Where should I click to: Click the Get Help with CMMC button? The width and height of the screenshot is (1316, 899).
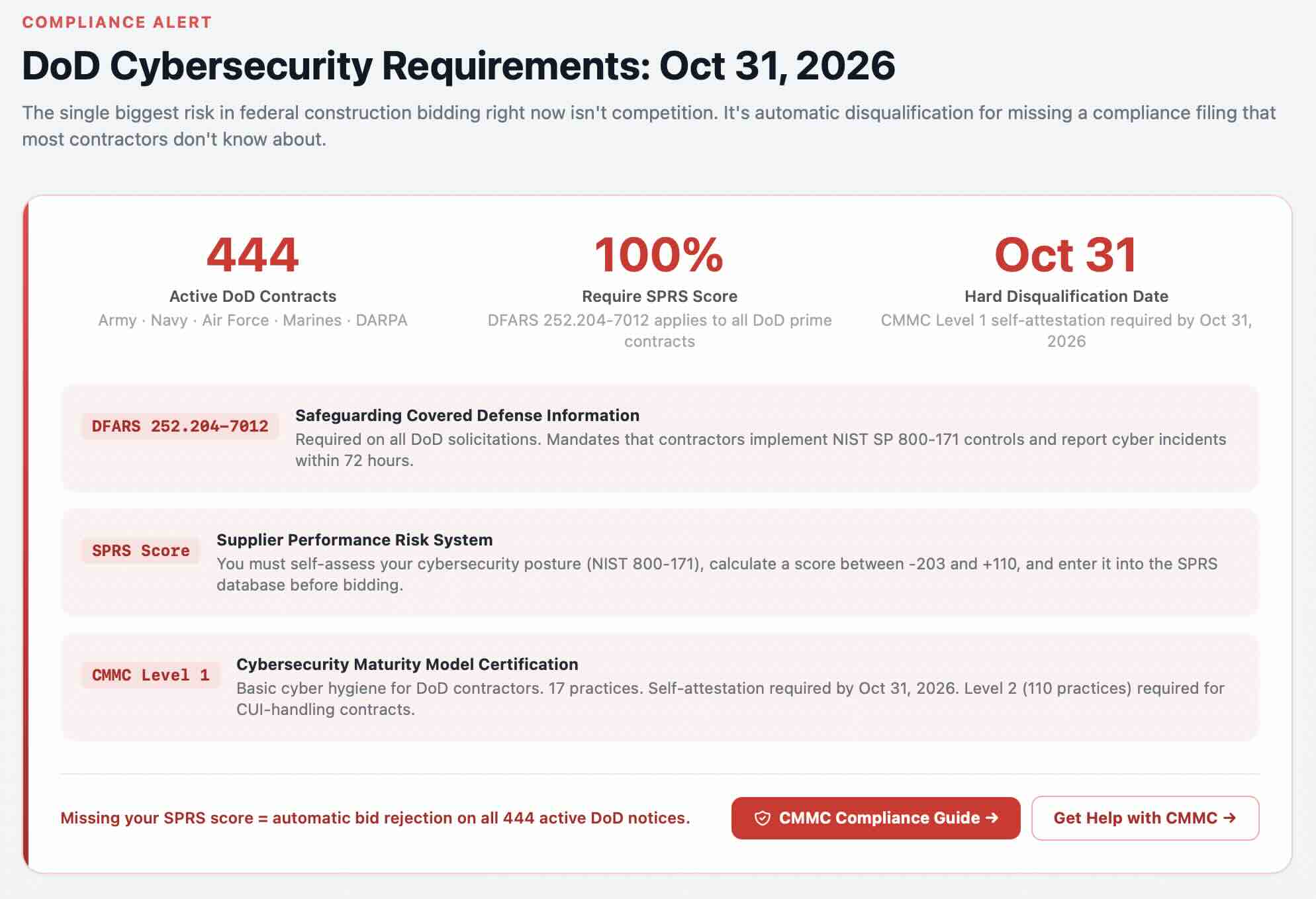point(1145,818)
